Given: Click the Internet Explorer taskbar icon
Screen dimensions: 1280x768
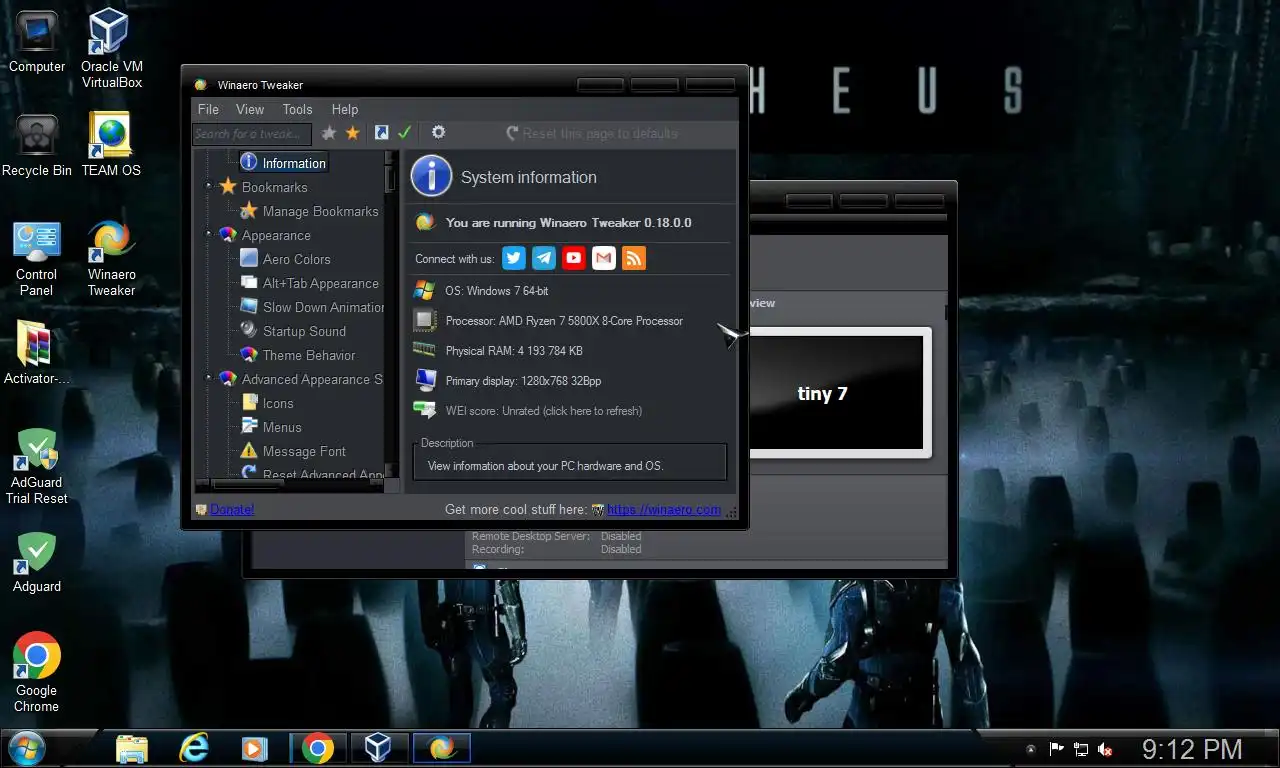Looking at the screenshot, I should [x=194, y=748].
